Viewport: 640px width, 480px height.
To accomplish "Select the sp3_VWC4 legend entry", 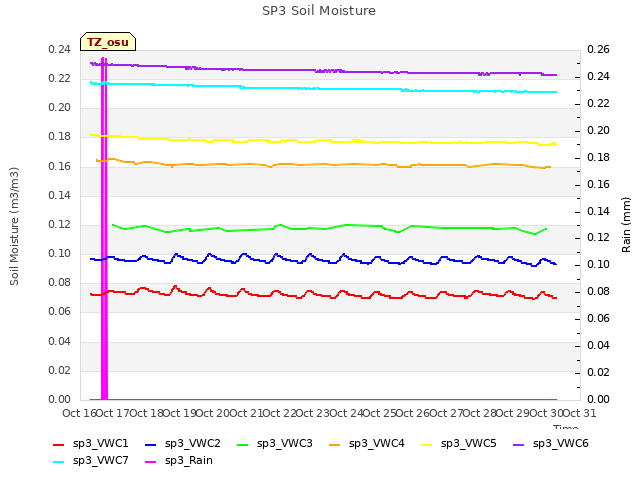I will (367, 443).
